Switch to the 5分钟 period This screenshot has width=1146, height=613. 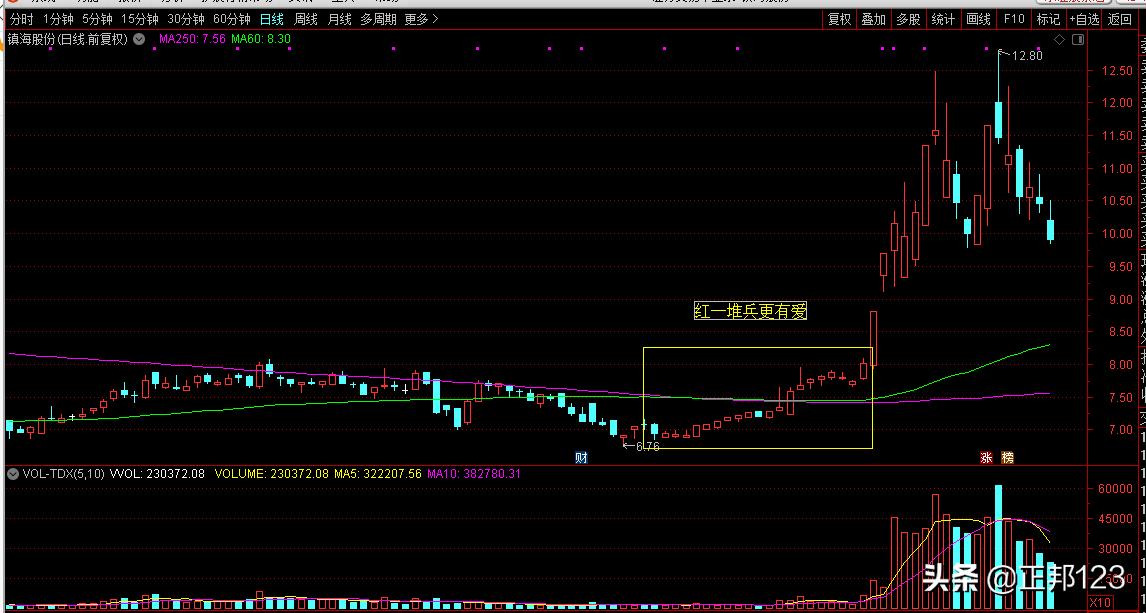click(97, 20)
